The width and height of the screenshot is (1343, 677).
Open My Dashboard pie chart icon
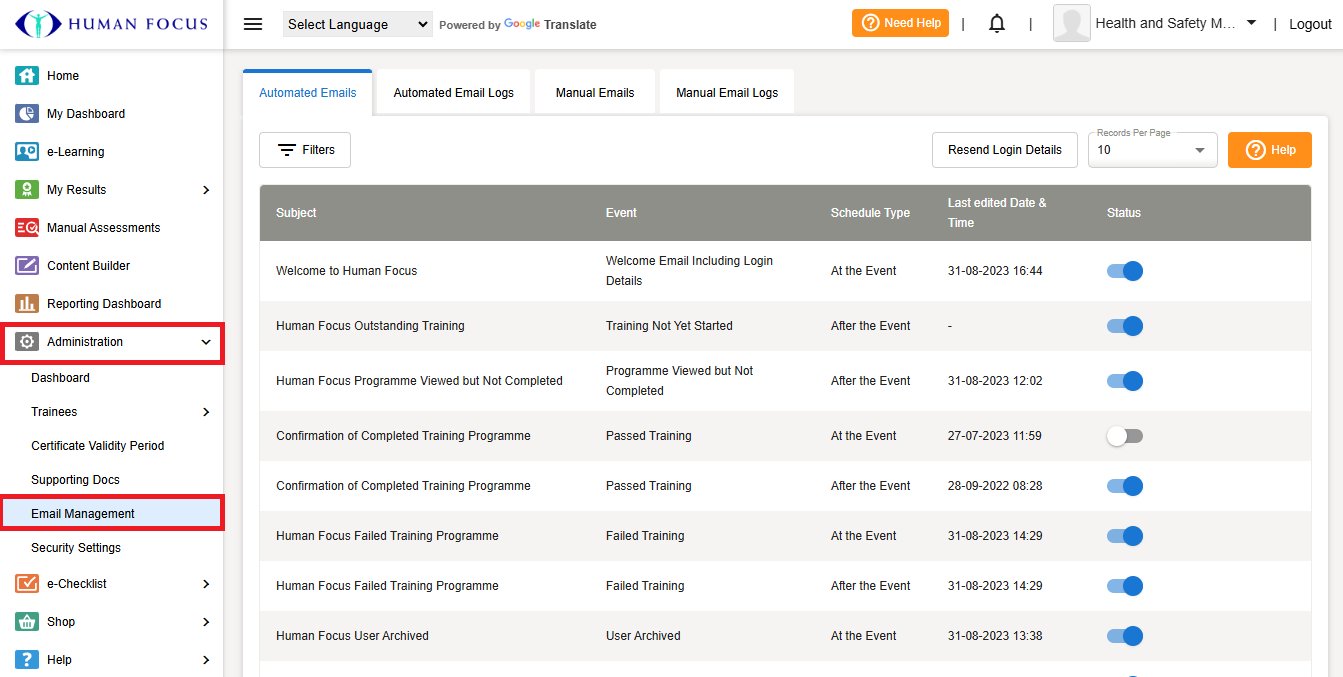[x=27, y=114]
